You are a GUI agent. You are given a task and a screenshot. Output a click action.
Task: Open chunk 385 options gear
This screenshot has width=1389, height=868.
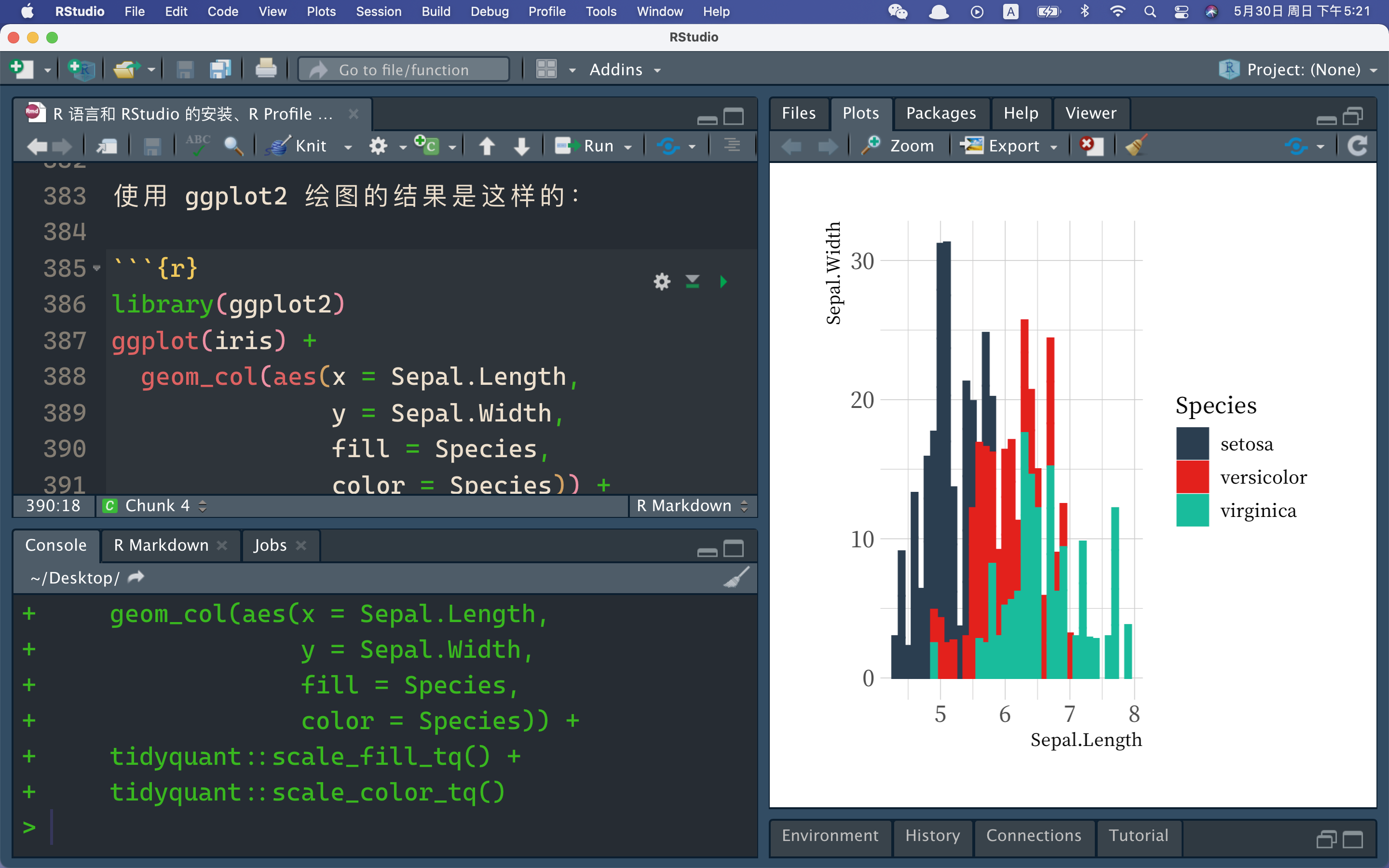point(662,281)
